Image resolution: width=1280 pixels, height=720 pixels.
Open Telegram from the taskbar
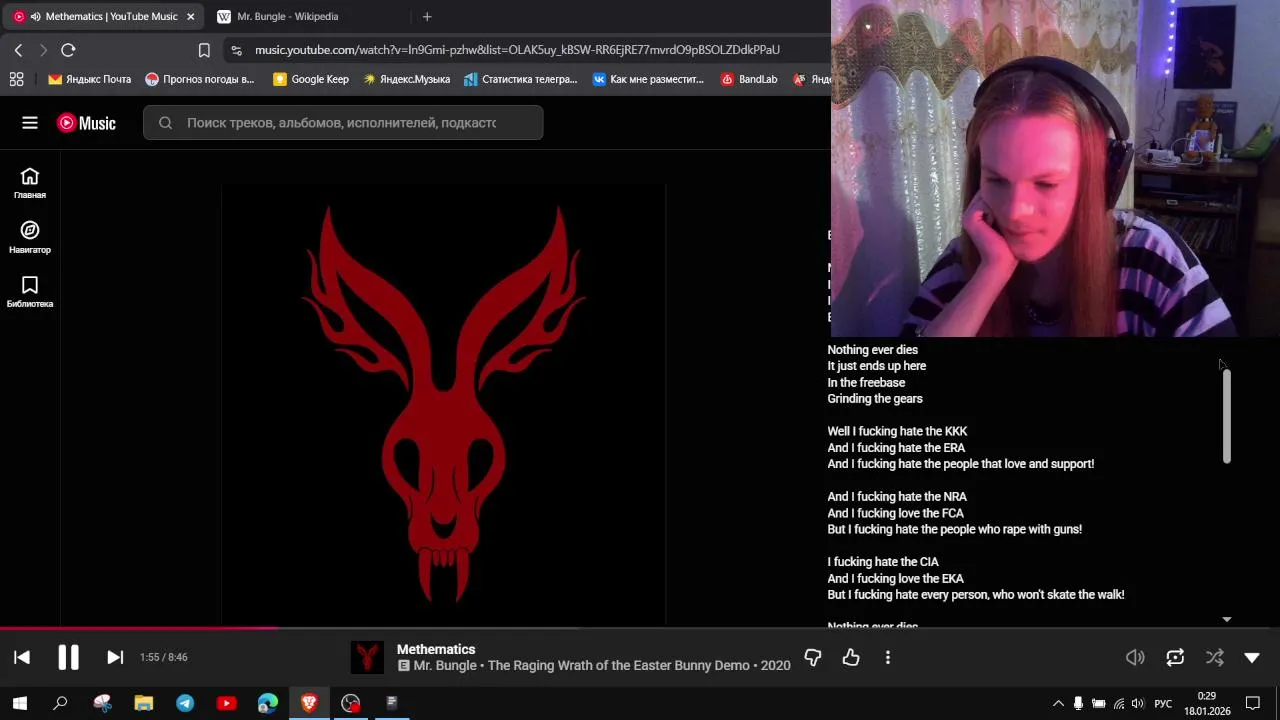point(185,703)
